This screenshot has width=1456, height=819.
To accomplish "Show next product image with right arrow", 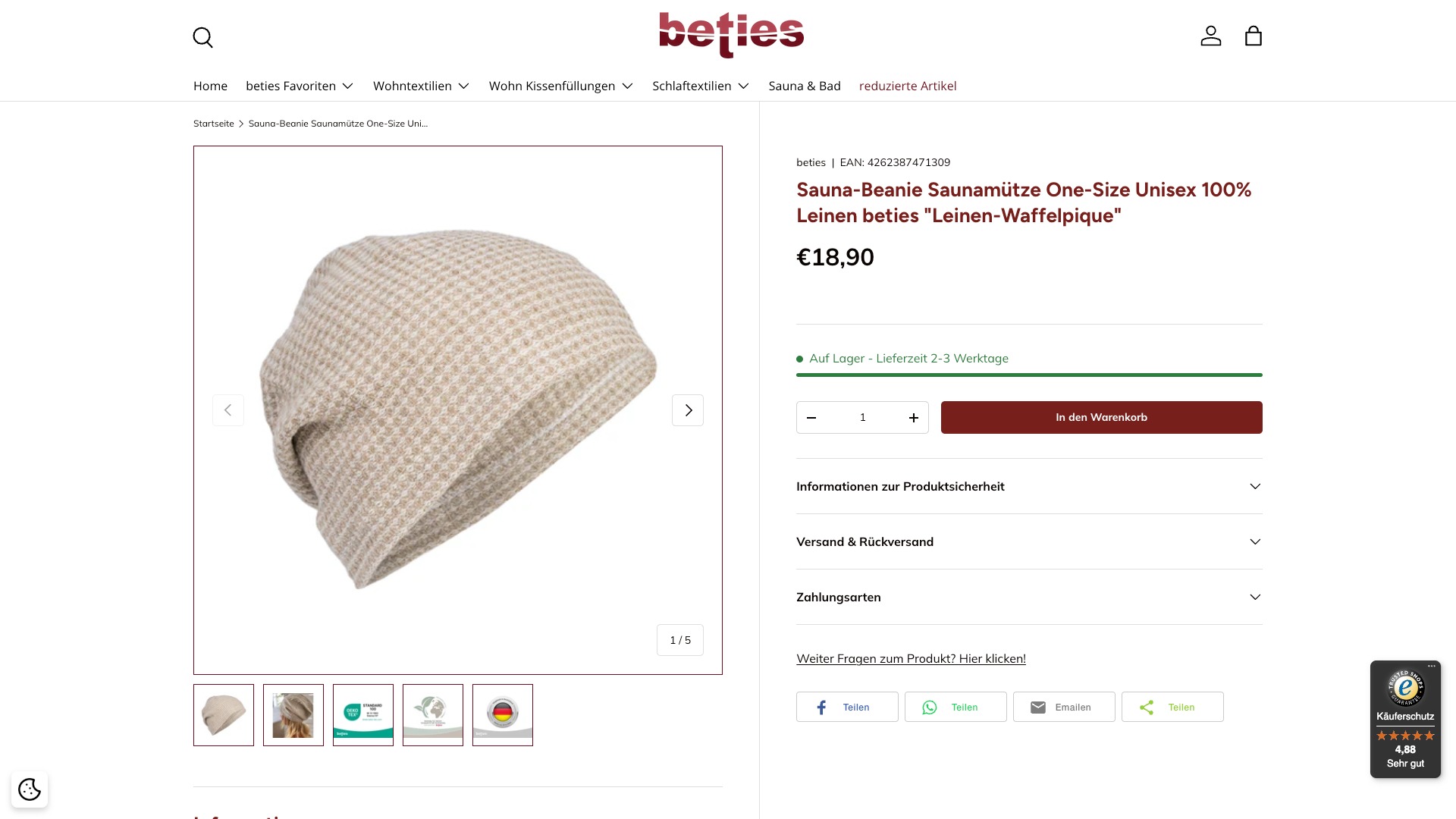I will coord(688,410).
